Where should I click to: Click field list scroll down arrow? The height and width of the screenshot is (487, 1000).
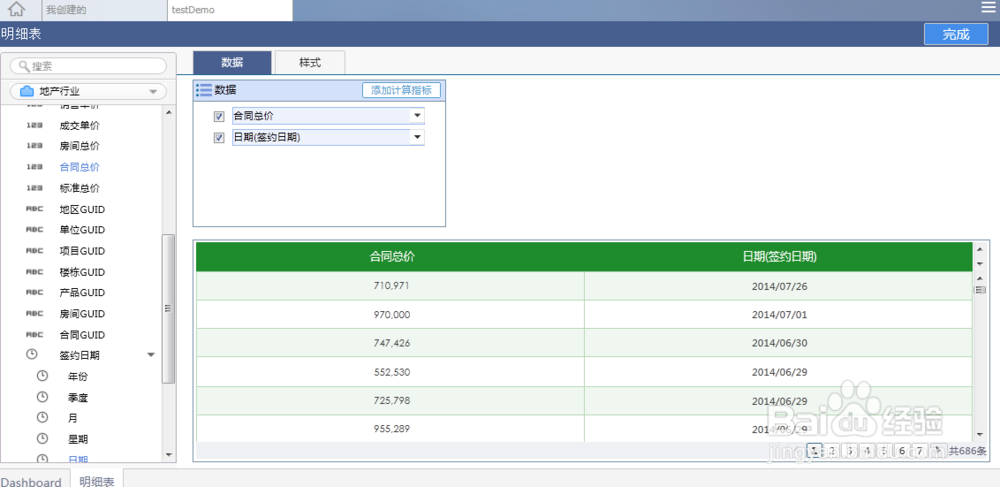[x=168, y=454]
